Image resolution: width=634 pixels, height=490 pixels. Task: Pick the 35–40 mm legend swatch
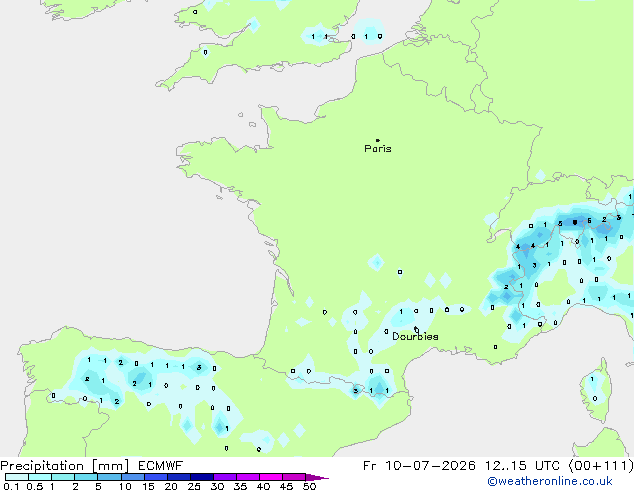click(247, 477)
